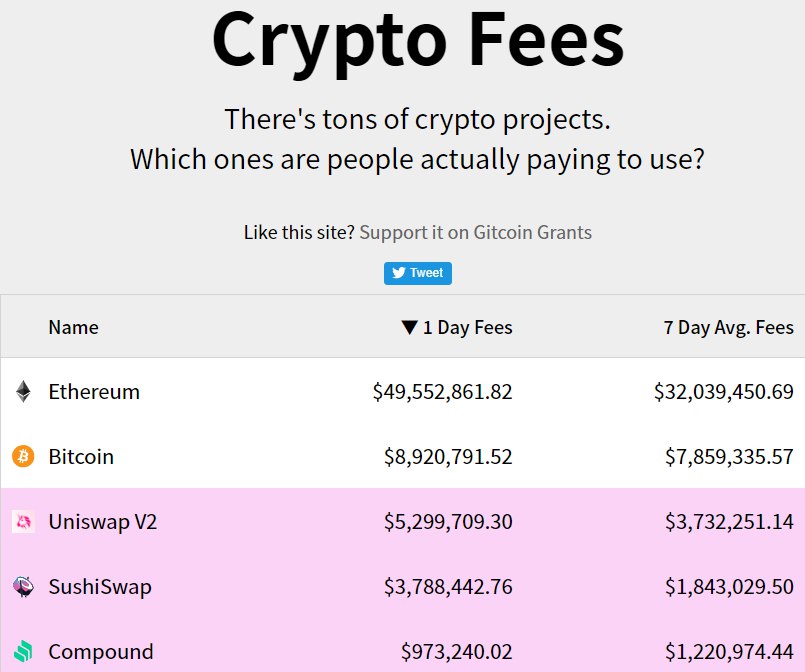The height and width of the screenshot is (672, 805).
Task: Toggle sort arrow beside 1 Day Fees
Action: 410,327
